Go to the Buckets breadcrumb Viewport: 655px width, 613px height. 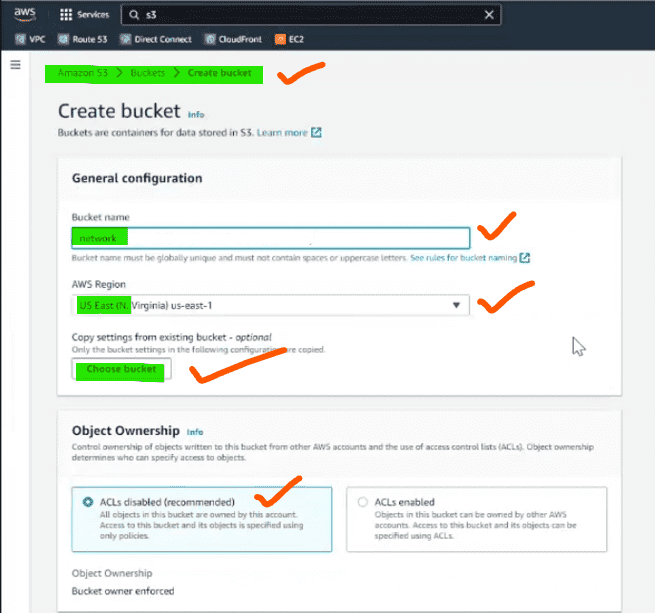pos(147,73)
